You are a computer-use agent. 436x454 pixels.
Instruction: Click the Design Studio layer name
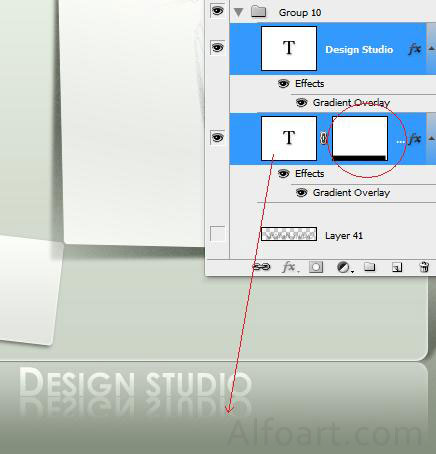point(359,50)
